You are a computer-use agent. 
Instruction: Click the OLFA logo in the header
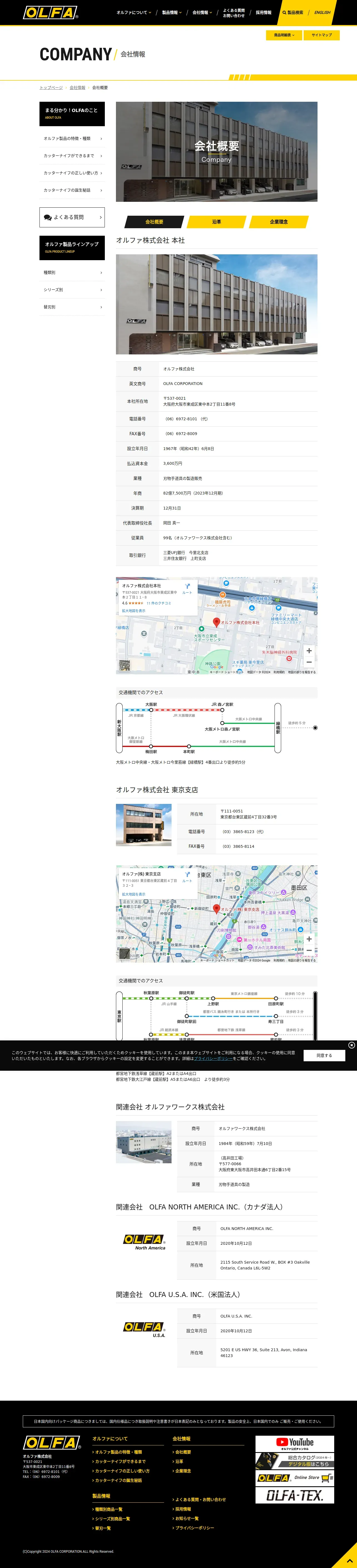click(x=51, y=12)
